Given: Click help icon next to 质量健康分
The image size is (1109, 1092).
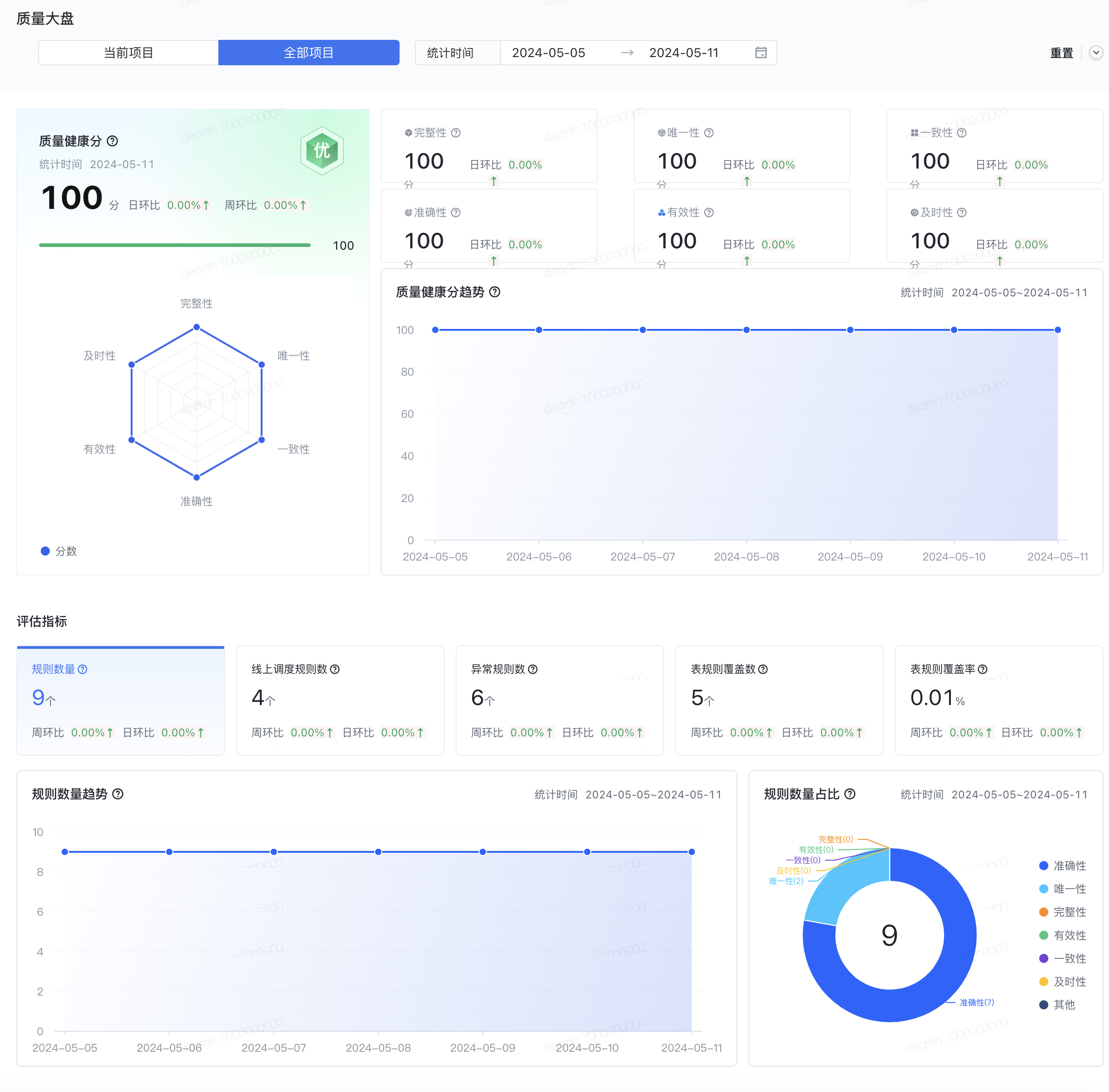Looking at the screenshot, I should [x=113, y=141].
